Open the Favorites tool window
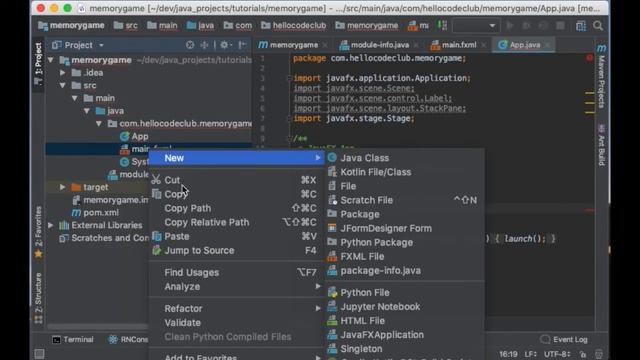The image size is (640, 360). (38, 232)
